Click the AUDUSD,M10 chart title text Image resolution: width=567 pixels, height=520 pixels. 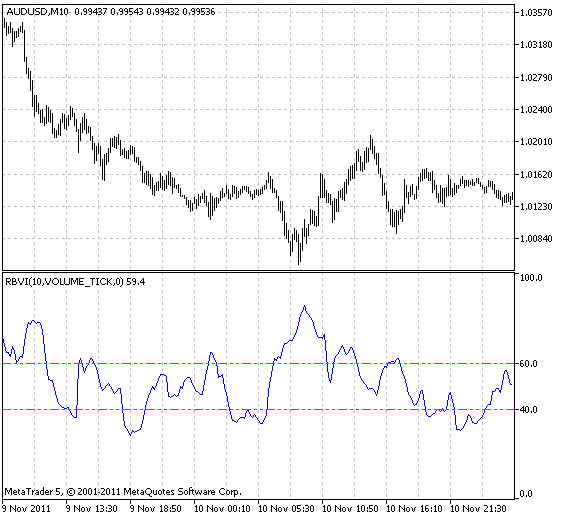[x=37, y=12]
